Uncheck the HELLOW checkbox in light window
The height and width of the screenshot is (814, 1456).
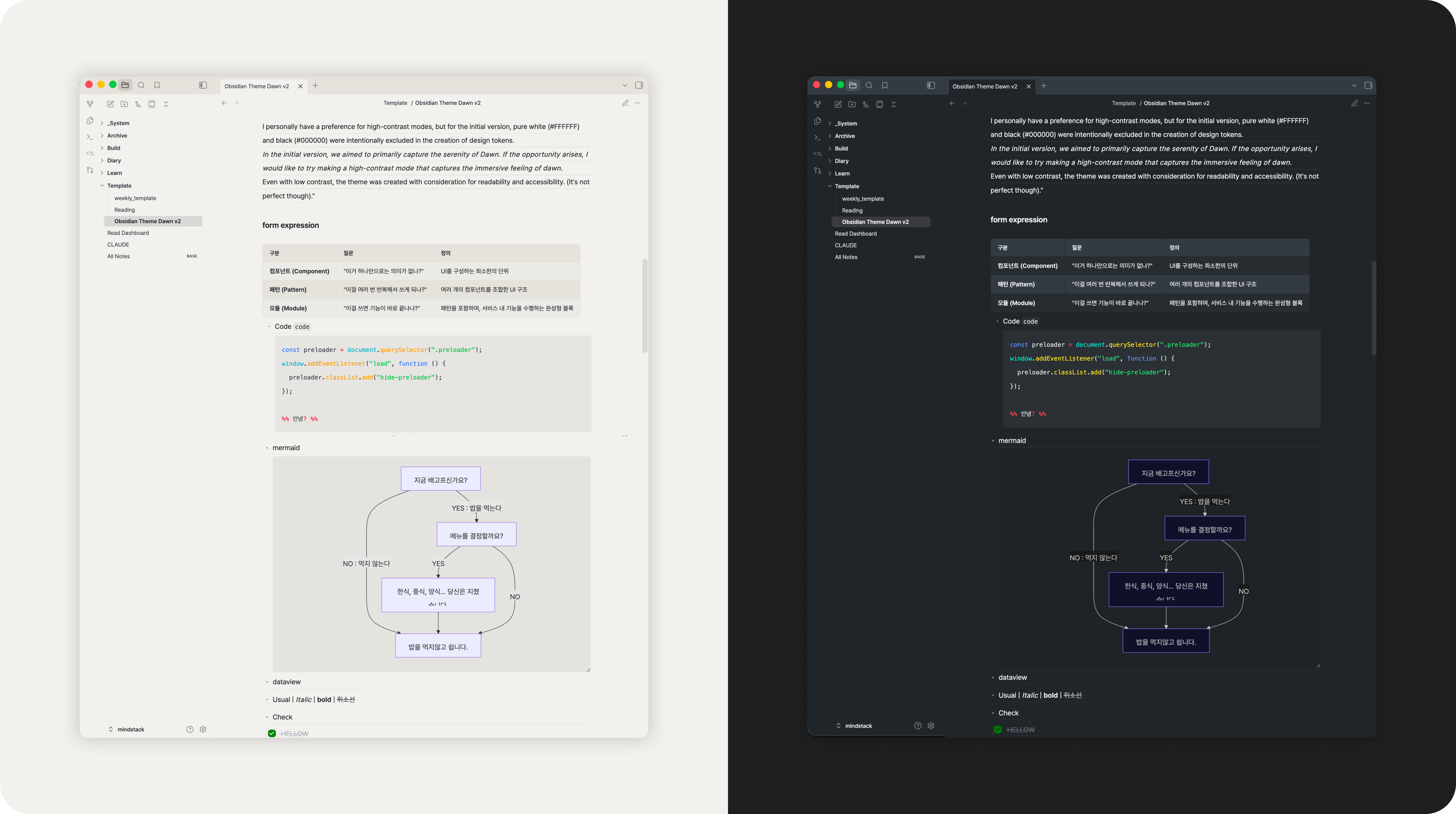click(272, 733)
